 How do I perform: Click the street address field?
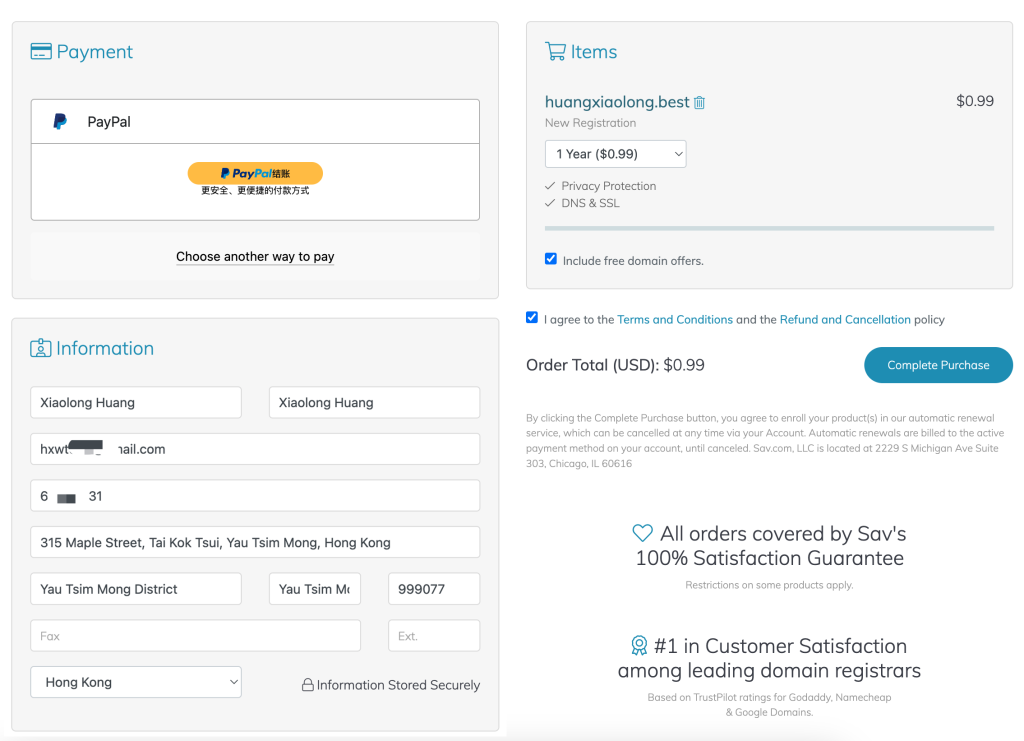255,542
